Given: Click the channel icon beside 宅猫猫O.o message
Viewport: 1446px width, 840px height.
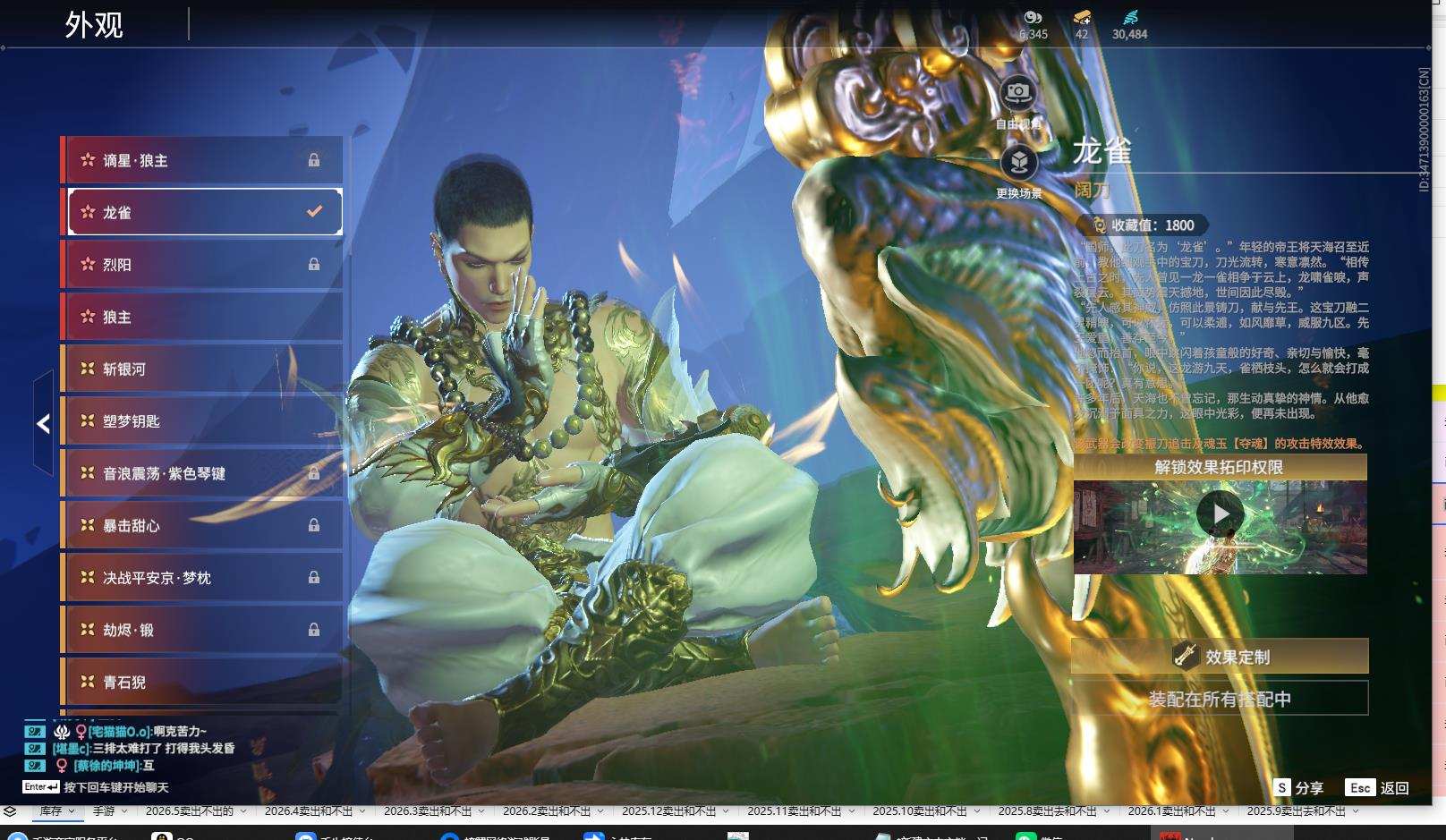Looking at the screenshot, I should (35, 731).
